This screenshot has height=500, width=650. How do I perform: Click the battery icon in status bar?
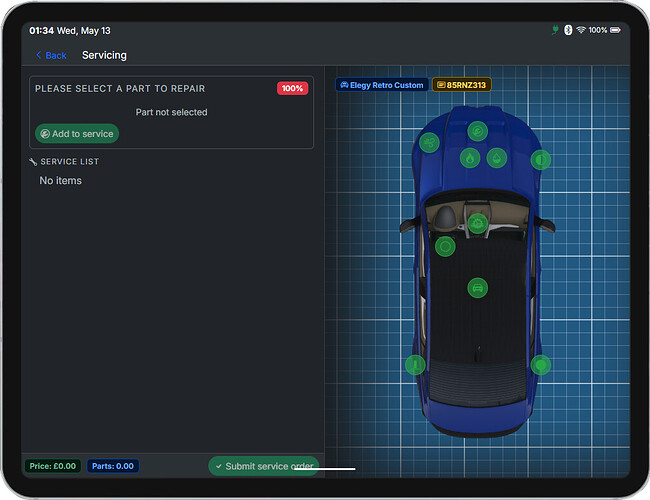point(615,30)
